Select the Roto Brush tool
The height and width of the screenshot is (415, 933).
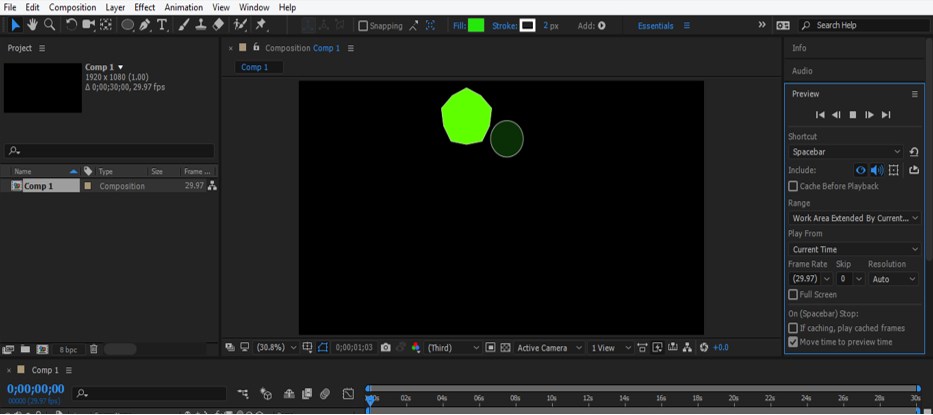[240, 25]
